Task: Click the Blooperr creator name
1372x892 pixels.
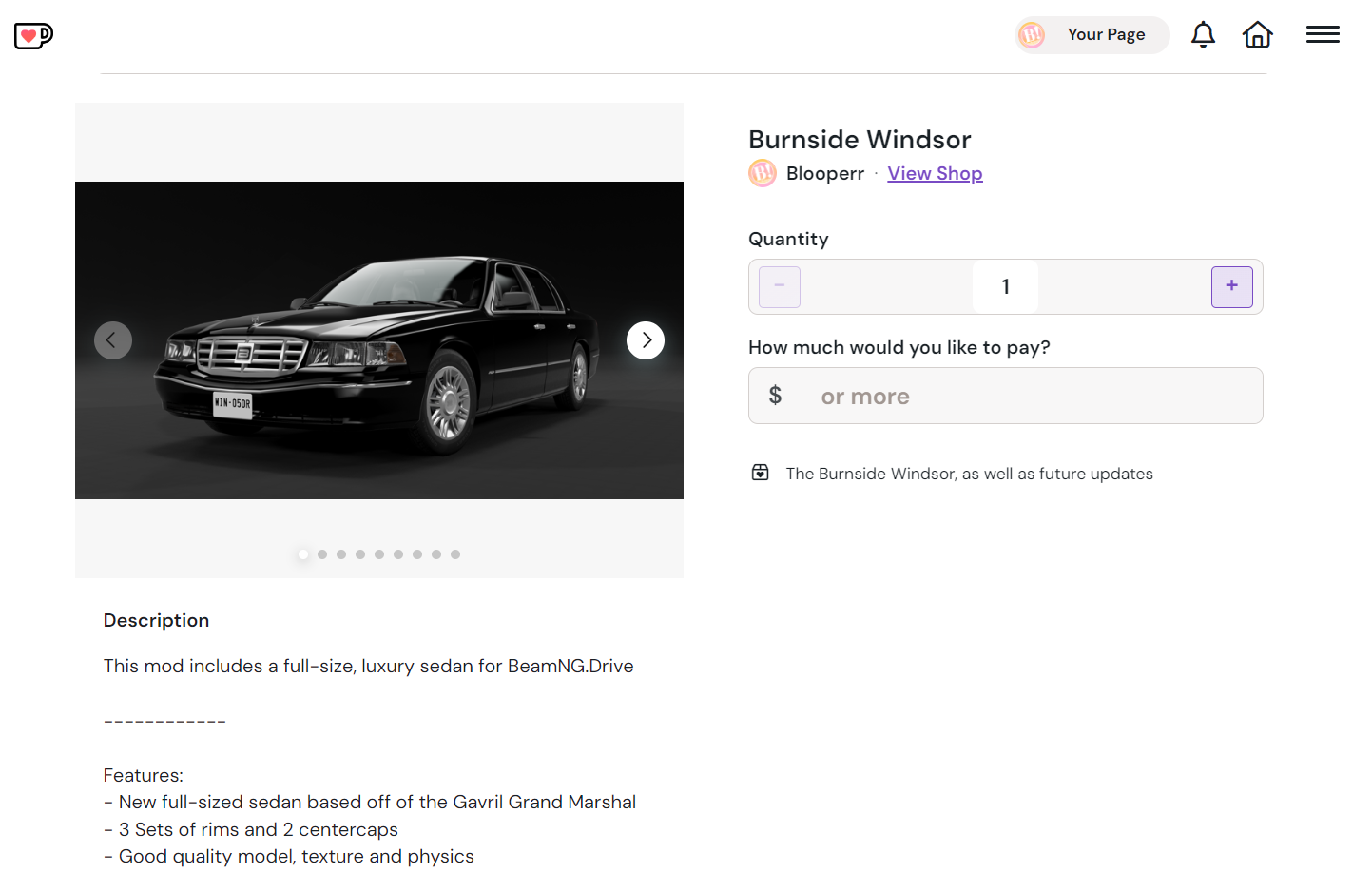Action: click(825, 174)
